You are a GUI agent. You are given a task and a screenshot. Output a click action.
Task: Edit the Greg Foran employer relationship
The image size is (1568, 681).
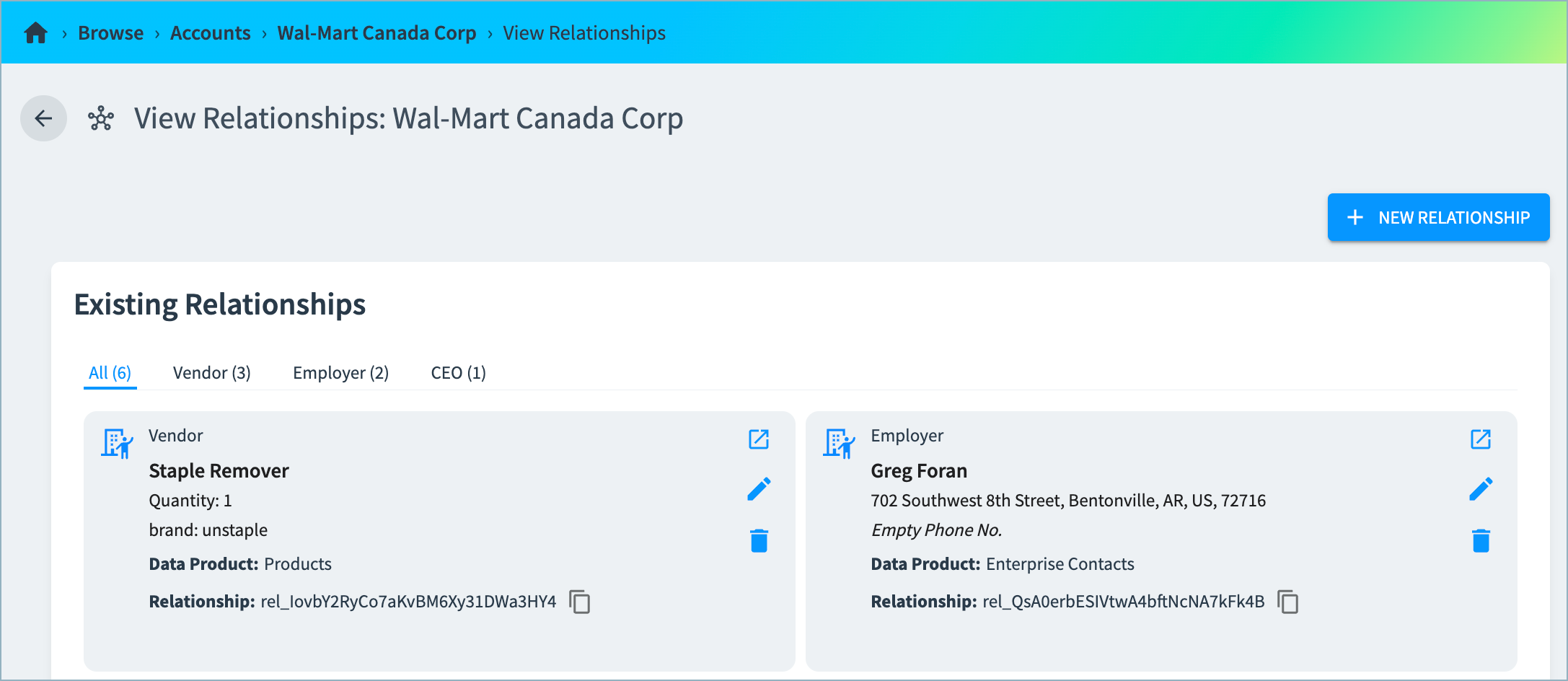point(1481,489)
